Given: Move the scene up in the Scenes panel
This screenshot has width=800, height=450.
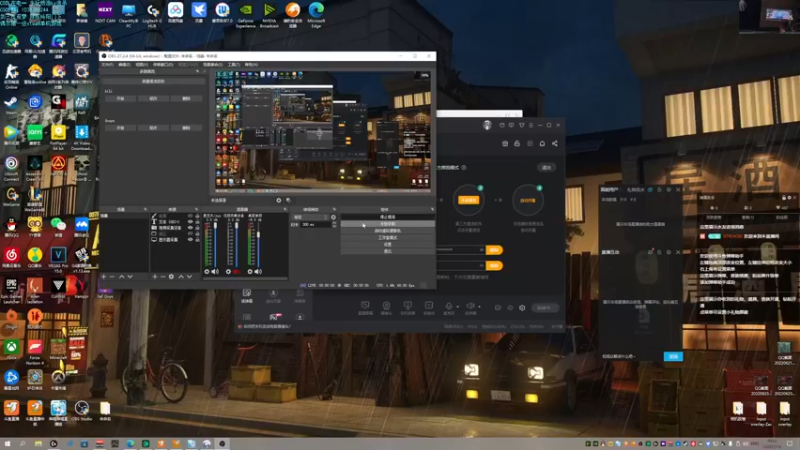Looking at the screenshot, I should [121, 277].
